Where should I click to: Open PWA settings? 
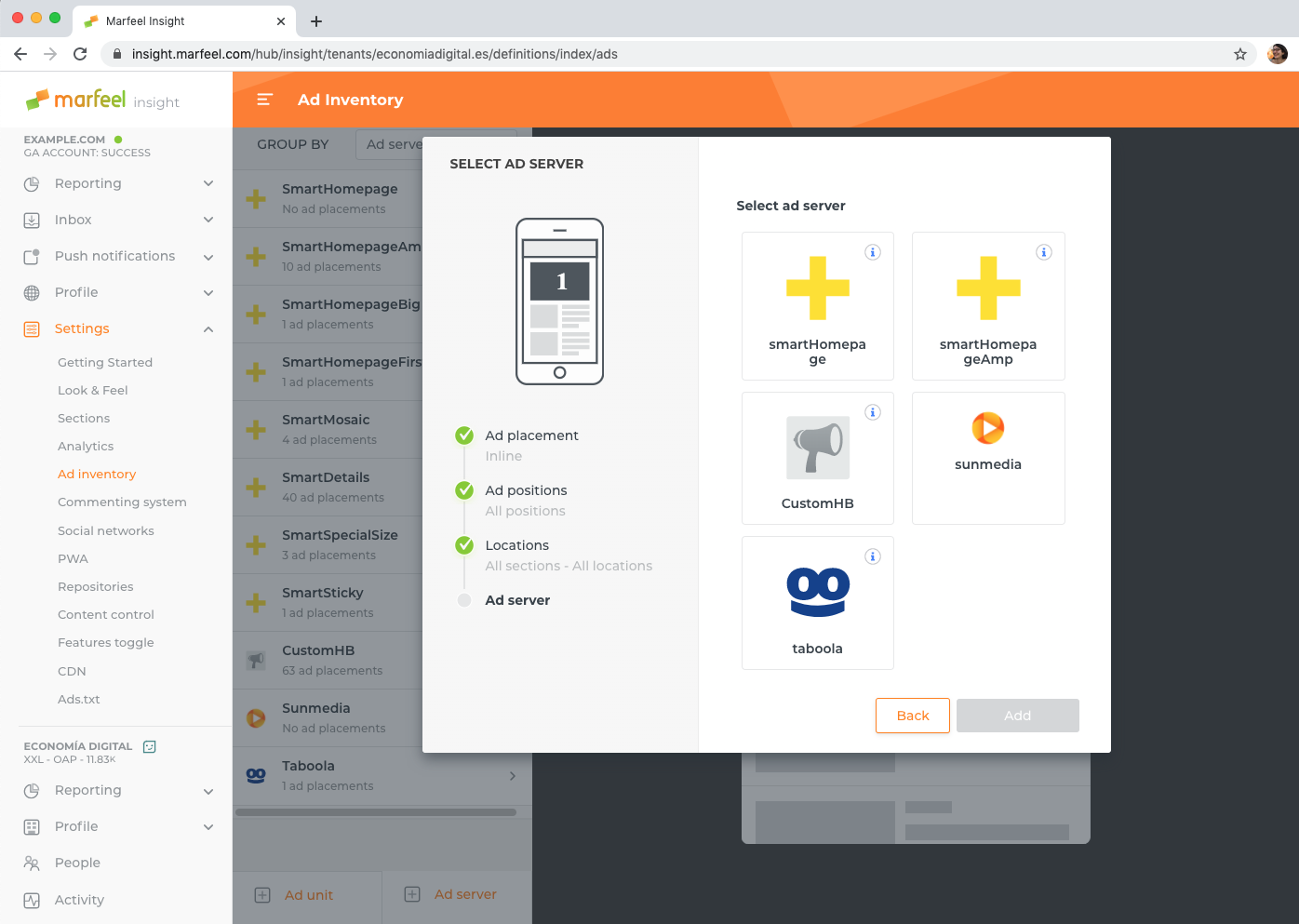[73, 559]
